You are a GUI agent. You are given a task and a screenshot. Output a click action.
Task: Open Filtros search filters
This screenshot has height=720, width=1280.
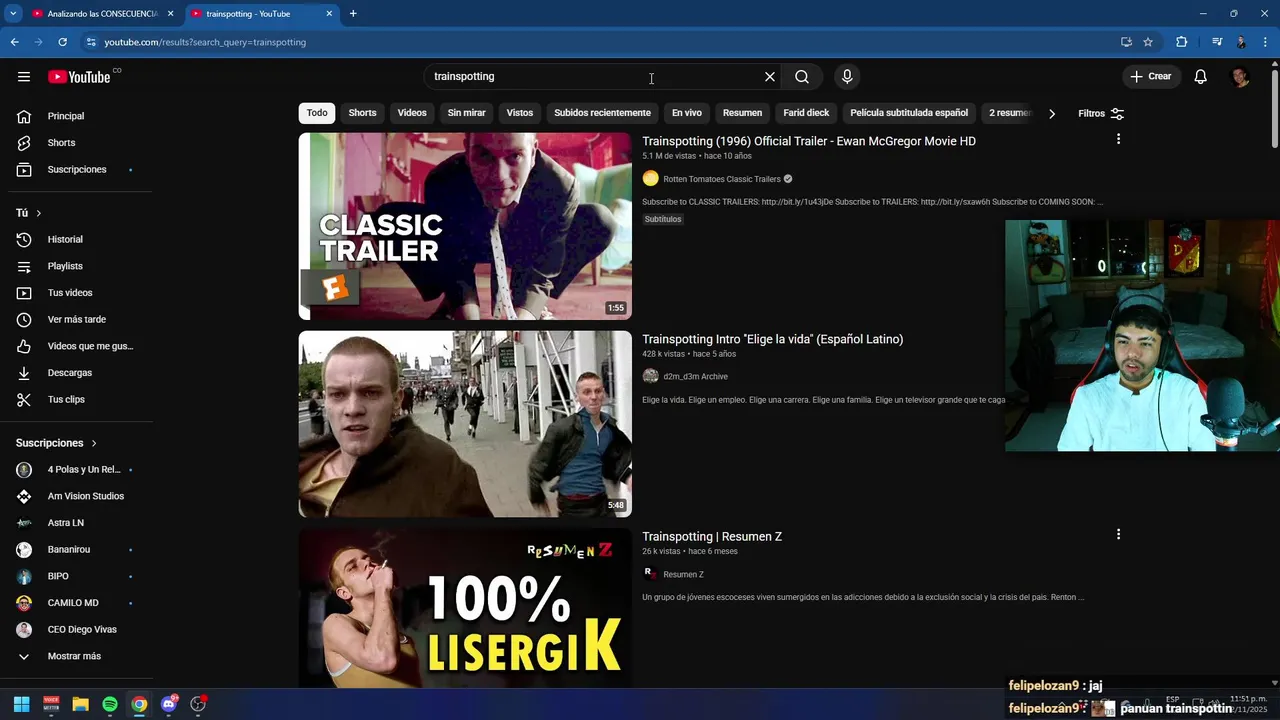click(x=1101, y=113)
